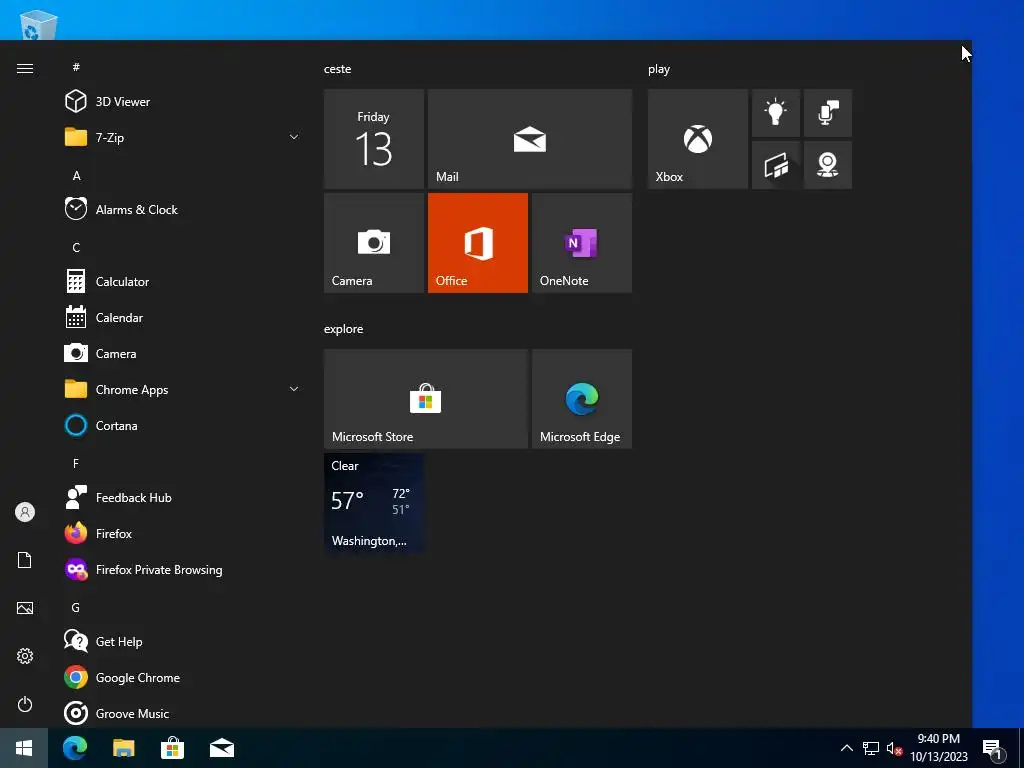Open the Xbox tile

point(697,139)
